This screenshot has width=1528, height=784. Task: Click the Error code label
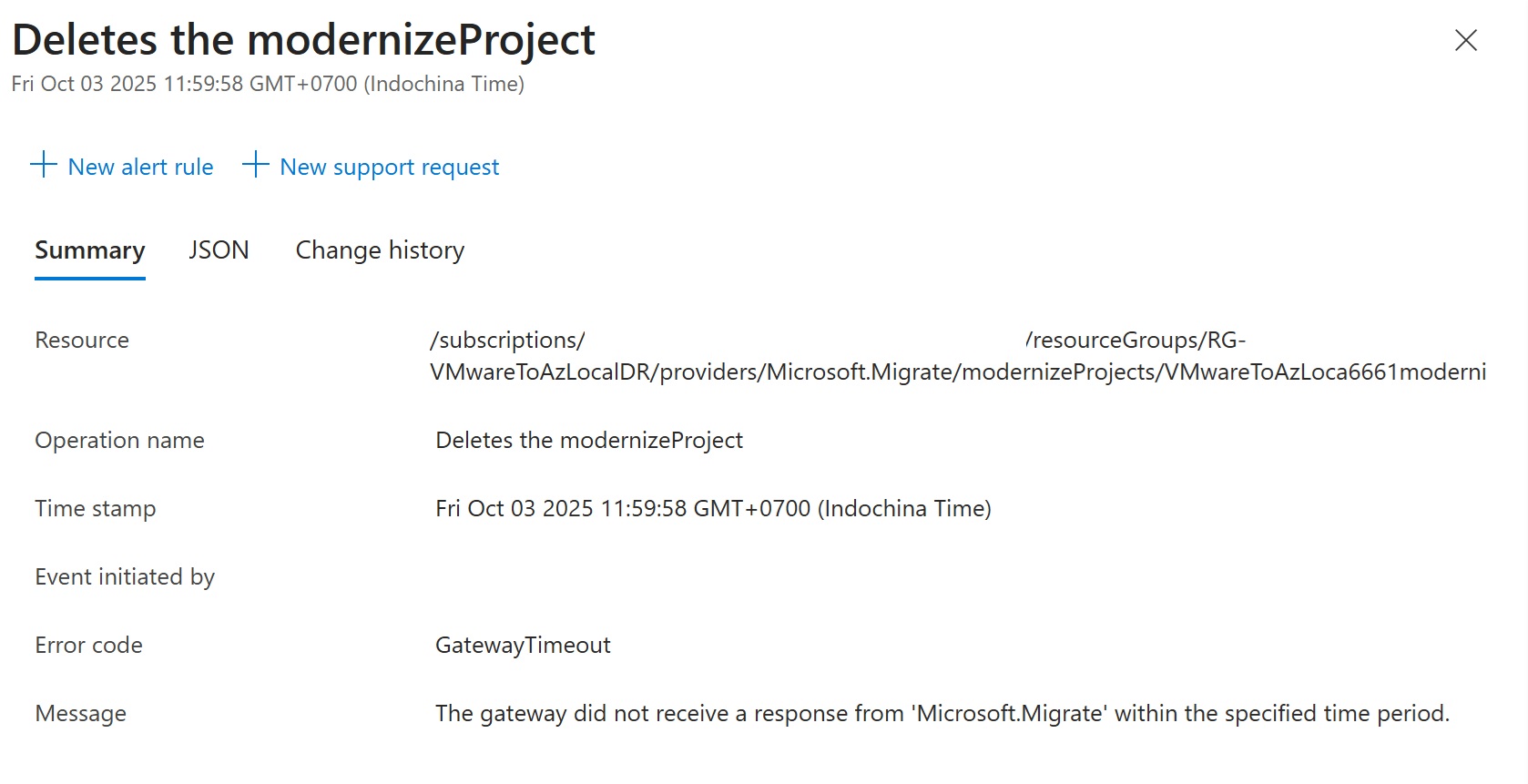87,645
